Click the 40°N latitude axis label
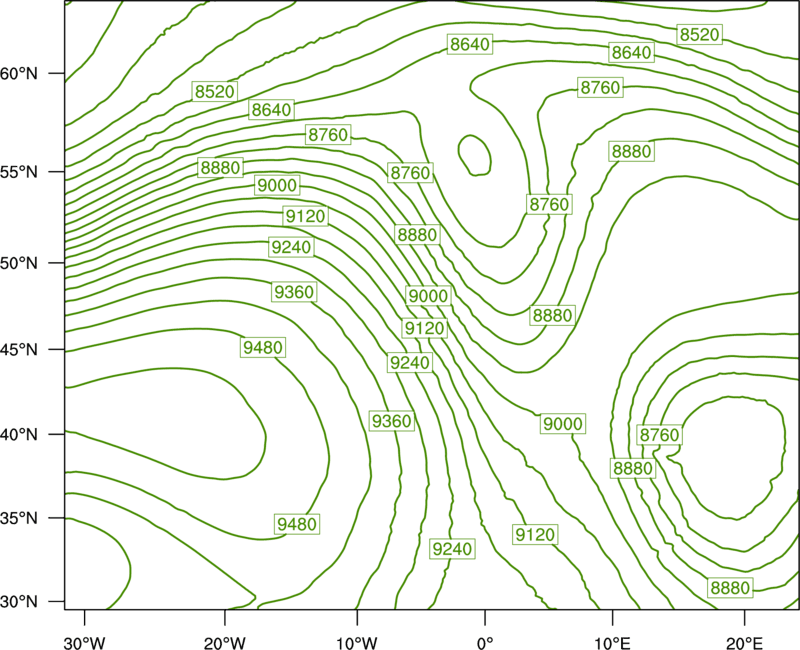The image size is (800, 650). [x=19, y=434]
